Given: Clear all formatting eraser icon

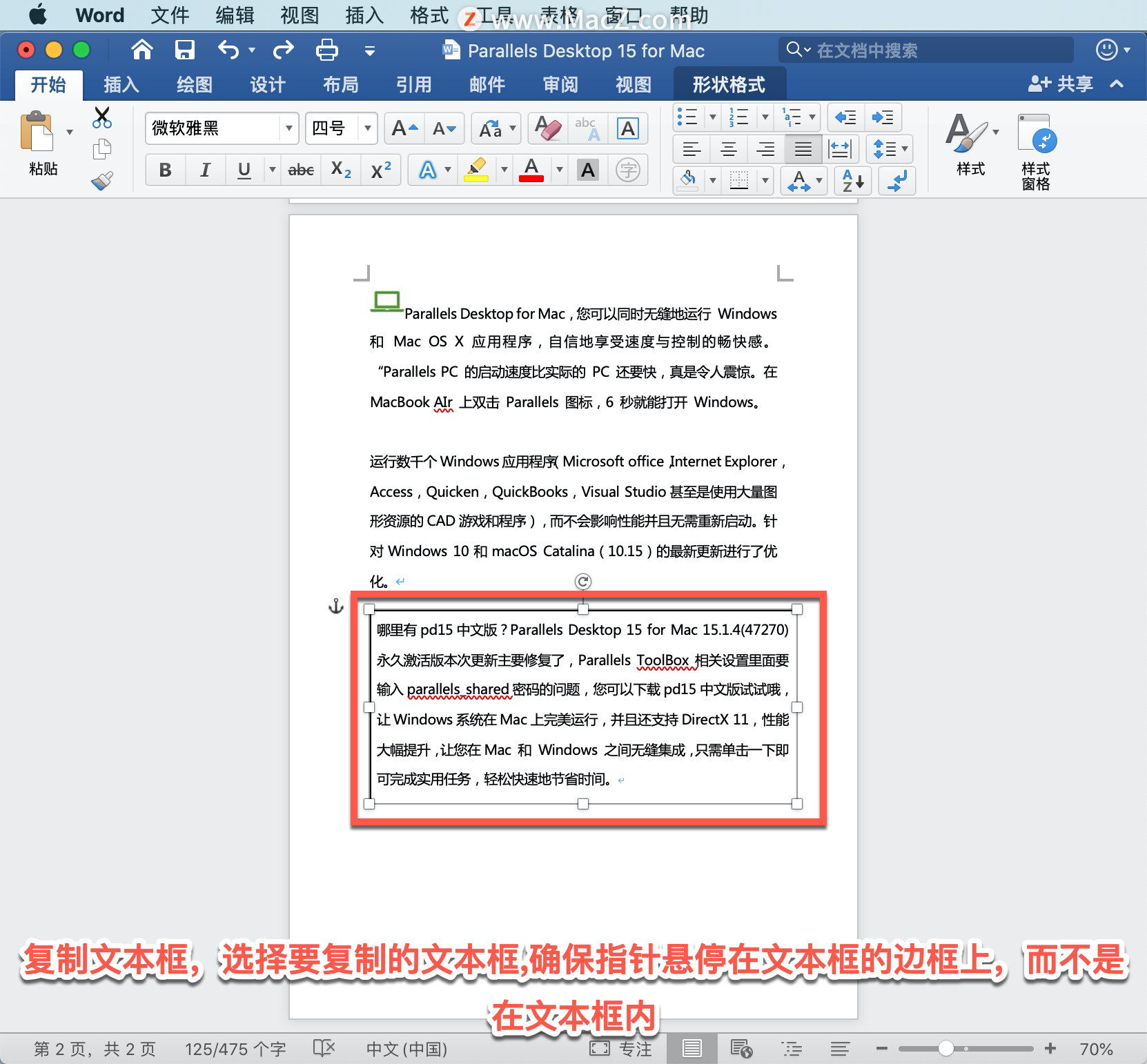Looking at the screenshot, I should coord(548,128).
